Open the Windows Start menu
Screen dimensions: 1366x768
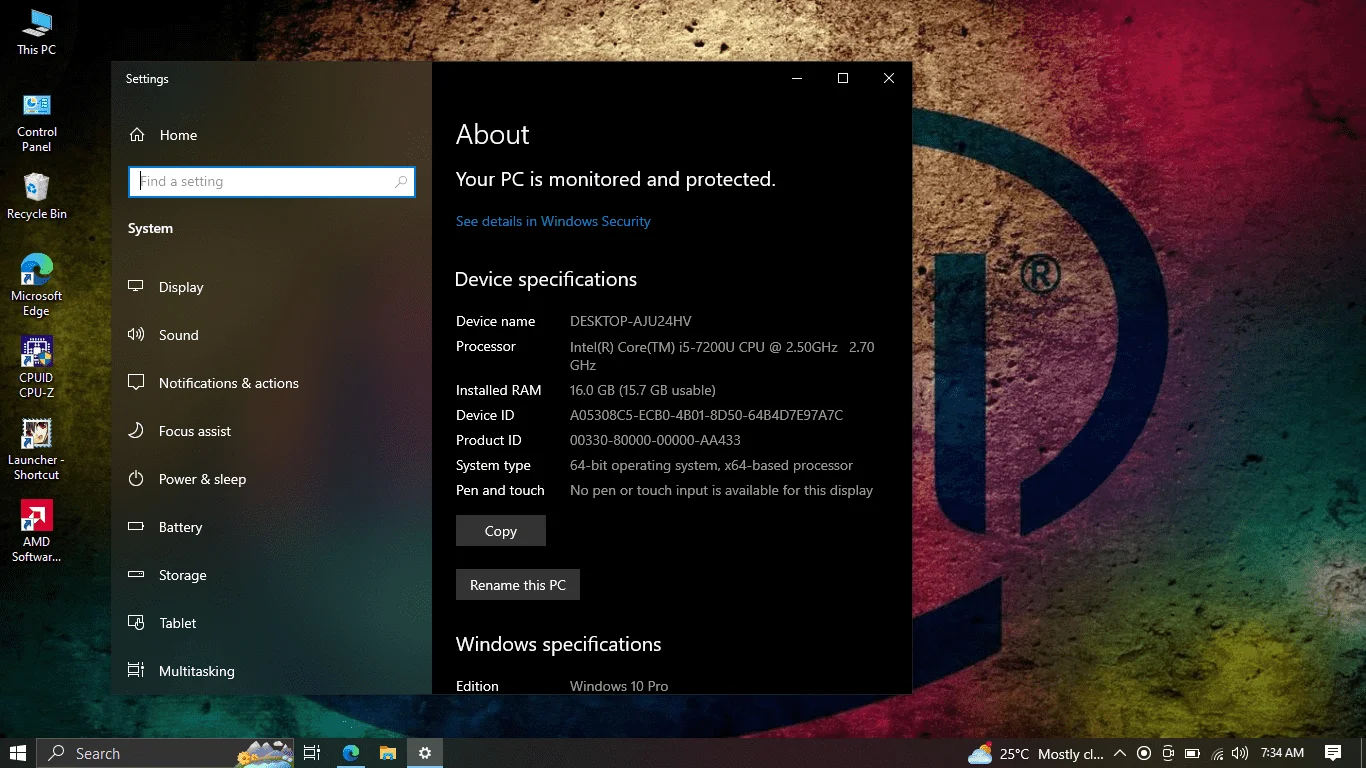coord(18,753)
